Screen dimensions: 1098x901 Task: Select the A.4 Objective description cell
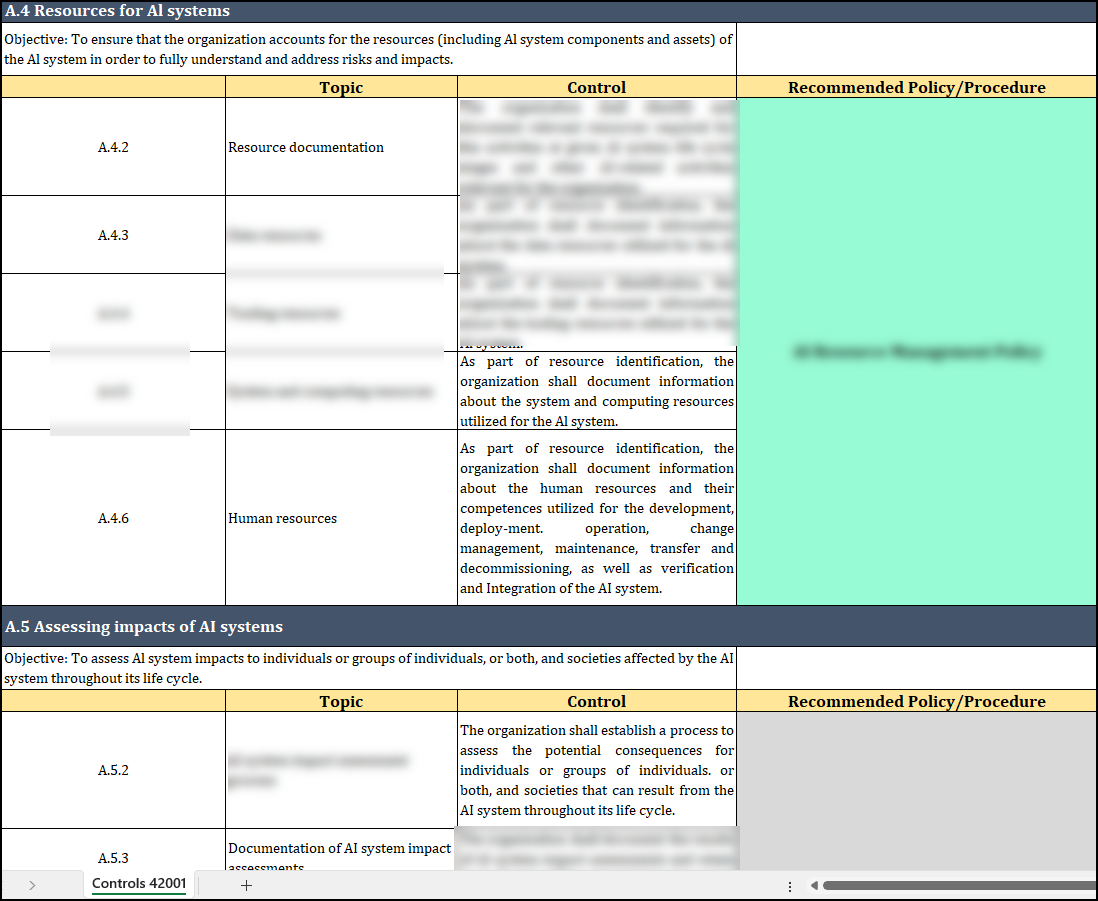[x=368, y=49]
